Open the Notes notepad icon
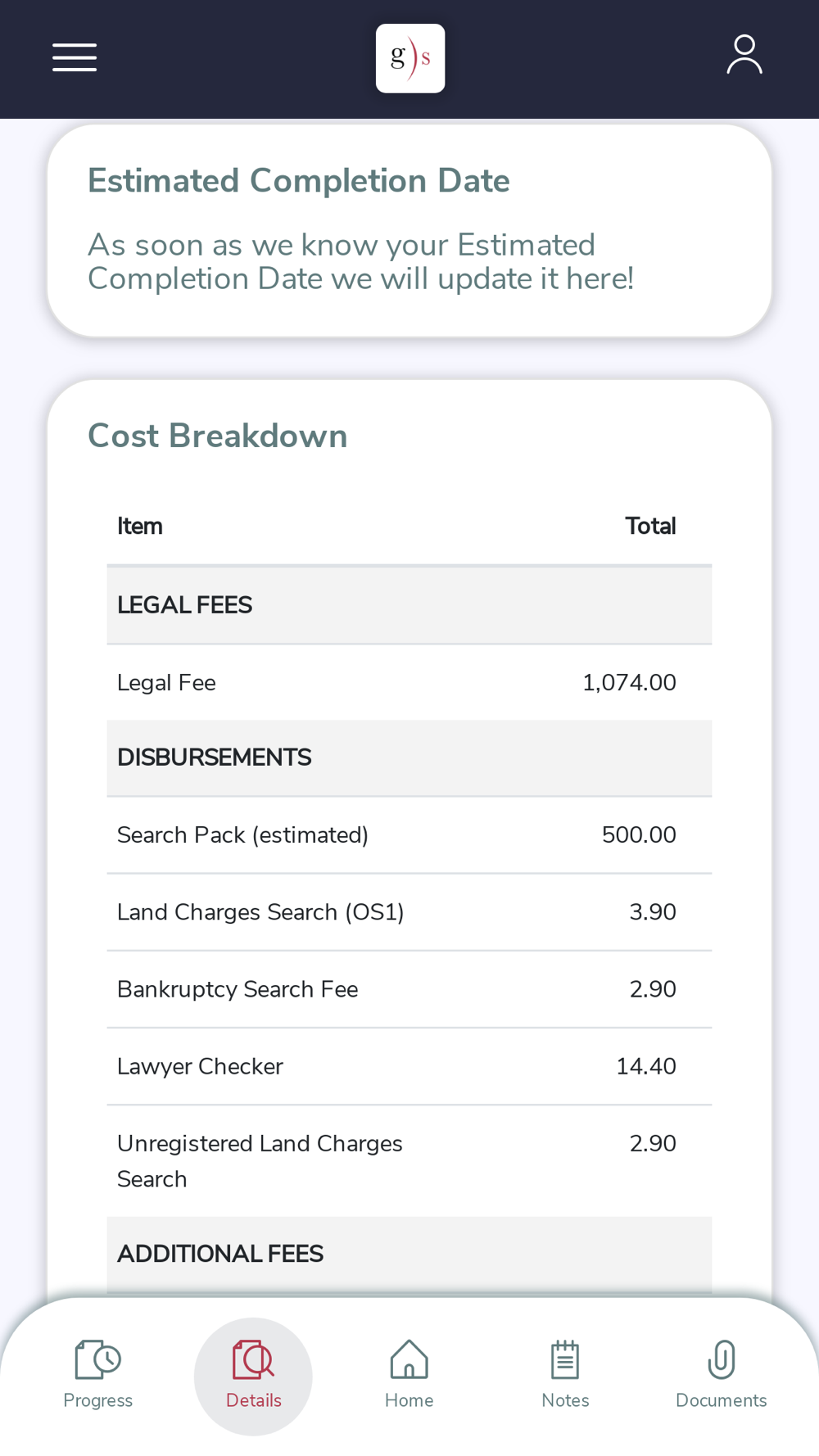Screen dimensions: 819x1456 click(565, 1359)
